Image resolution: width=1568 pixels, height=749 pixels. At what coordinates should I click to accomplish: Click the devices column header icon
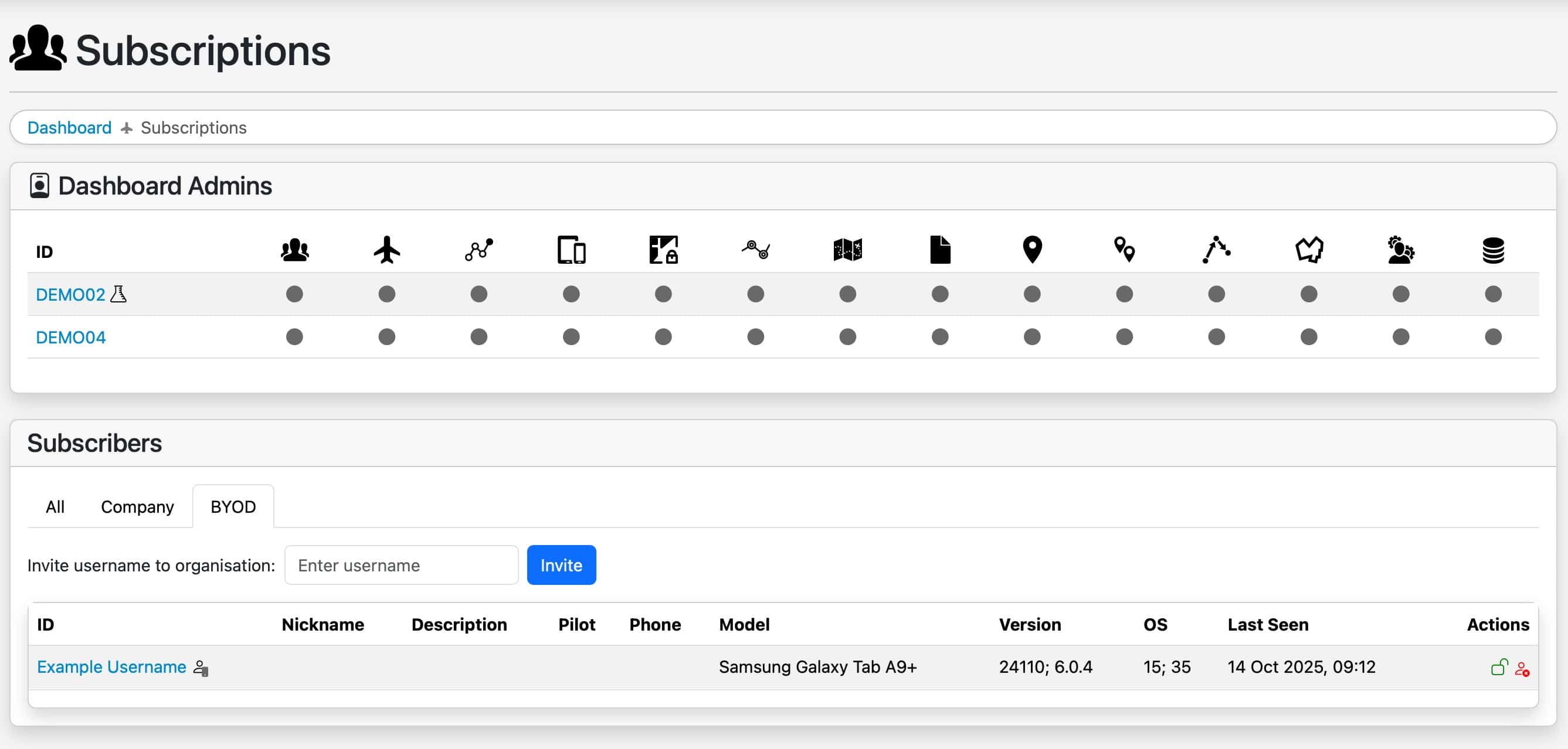571,250
